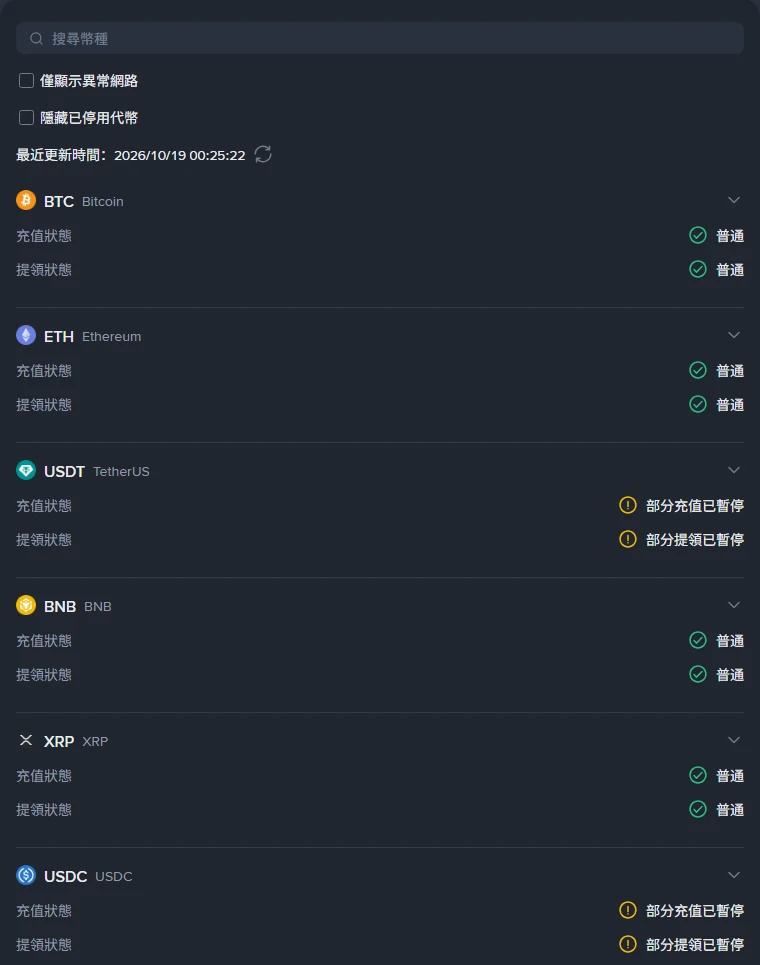Click BTC withdrawal status green check icon

698,269
